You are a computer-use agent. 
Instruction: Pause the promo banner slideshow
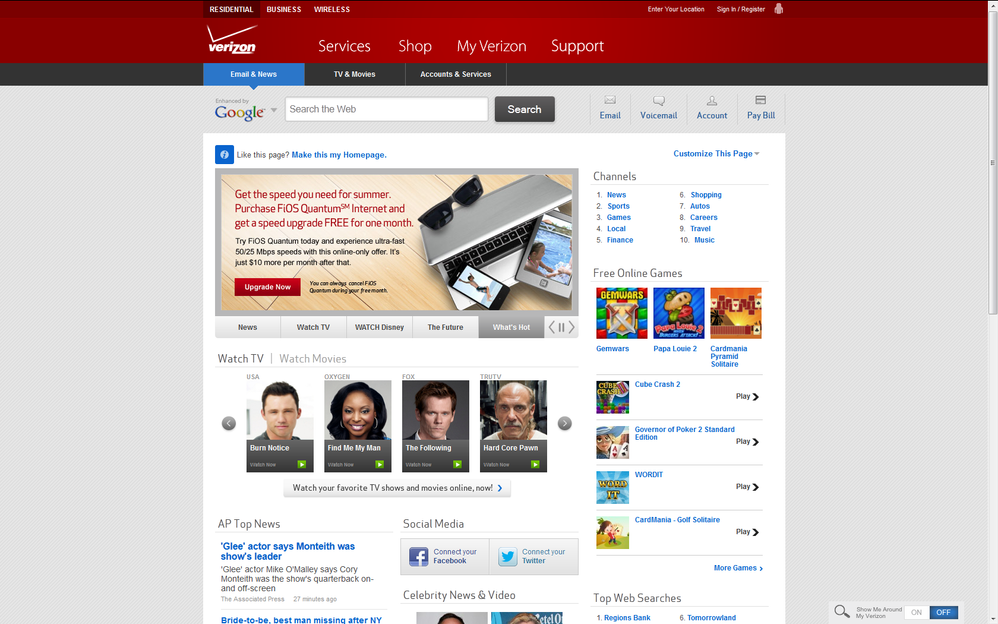click(x=561, y=327)
